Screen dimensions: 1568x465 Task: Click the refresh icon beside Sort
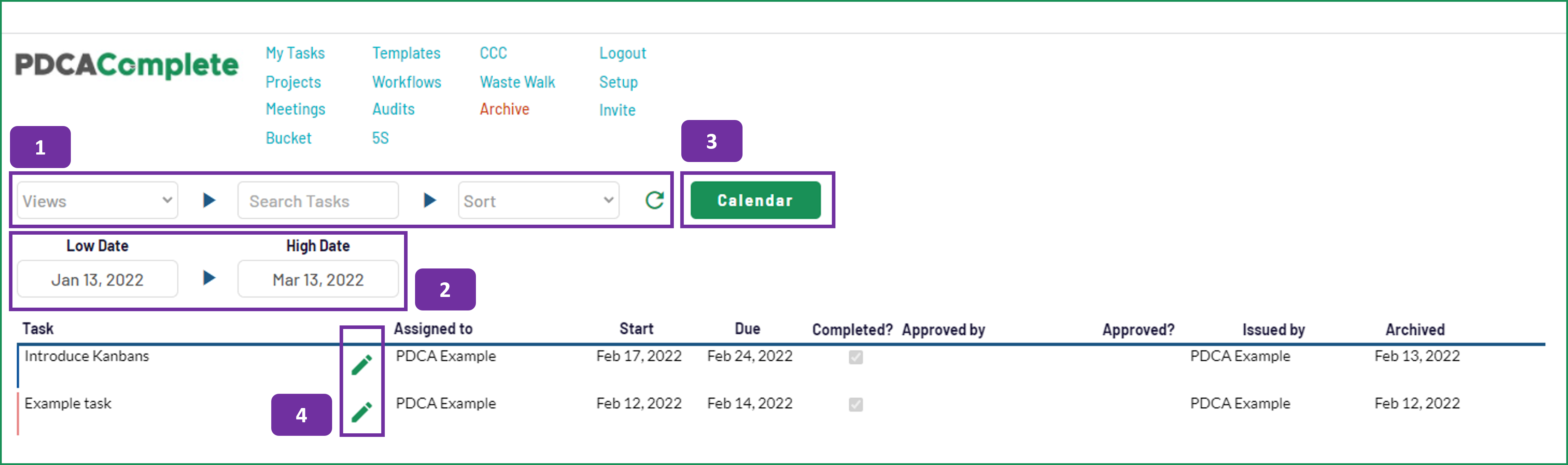(654, 200)
